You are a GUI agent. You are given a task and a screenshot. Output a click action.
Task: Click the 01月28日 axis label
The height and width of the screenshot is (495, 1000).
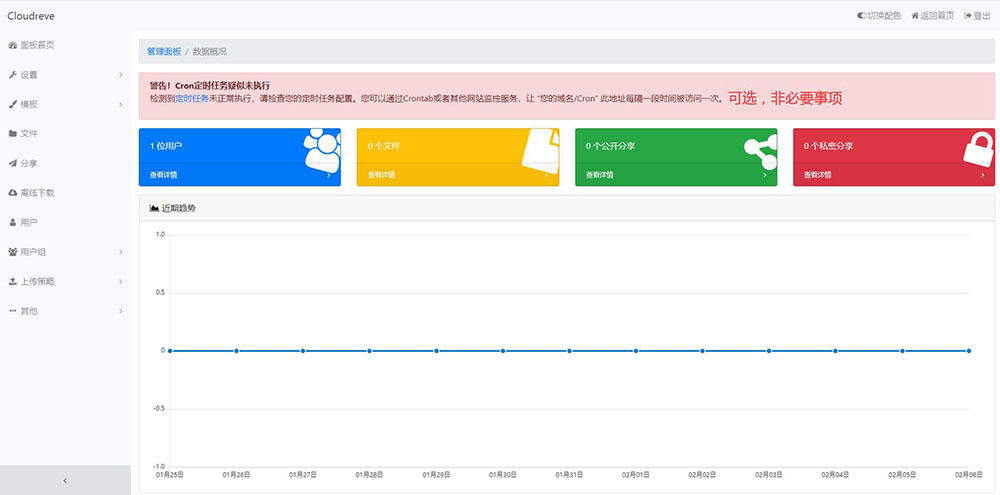[369, 475]
